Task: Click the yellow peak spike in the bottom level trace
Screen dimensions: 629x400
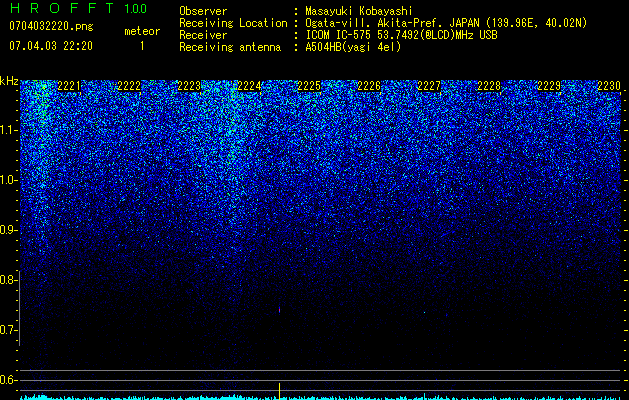Action: 279,391
